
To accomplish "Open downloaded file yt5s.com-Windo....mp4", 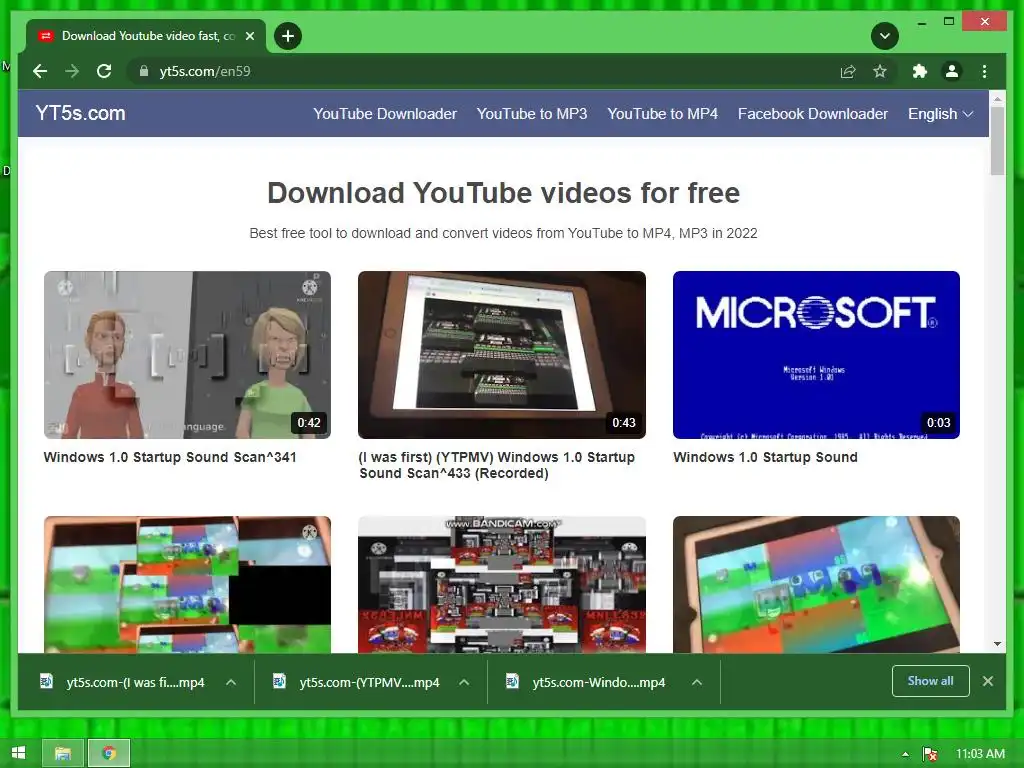I will [586, 682].
